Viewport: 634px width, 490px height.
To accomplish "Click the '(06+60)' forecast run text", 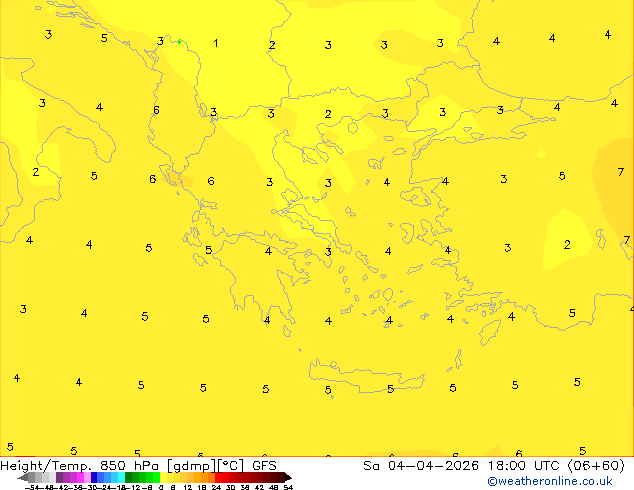I will point(596,466).
